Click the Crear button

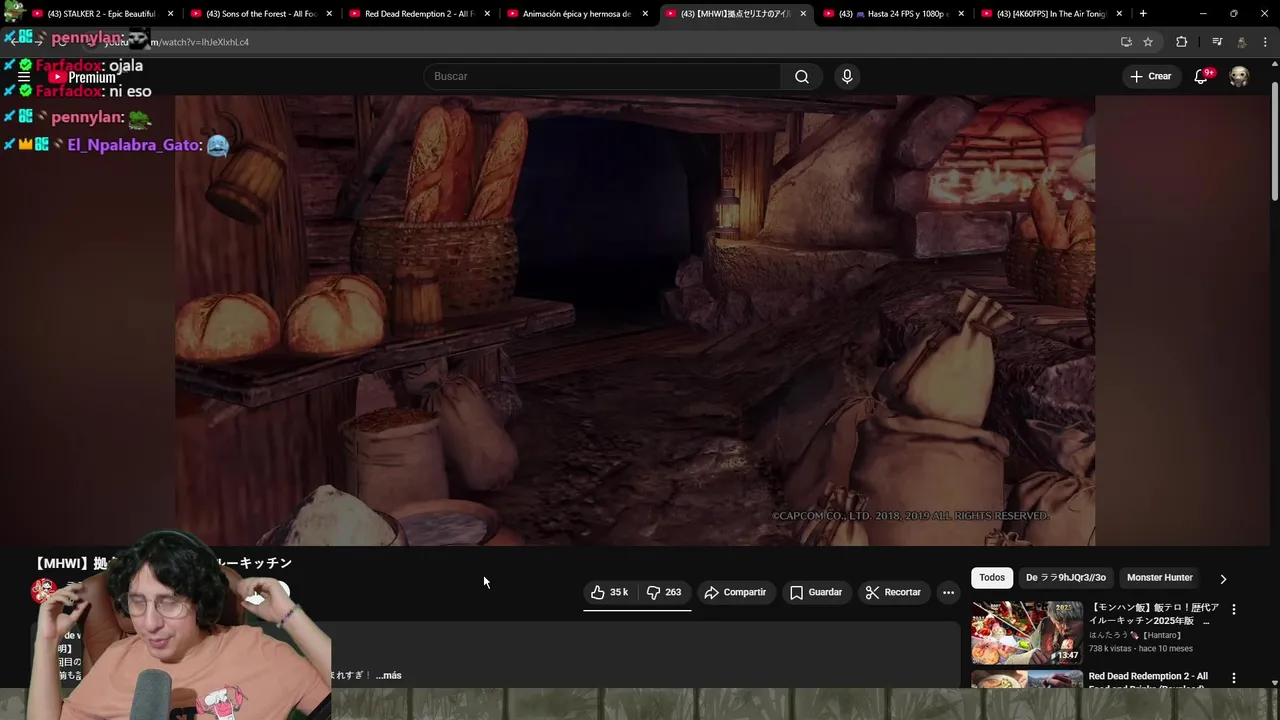[1151, 77]
